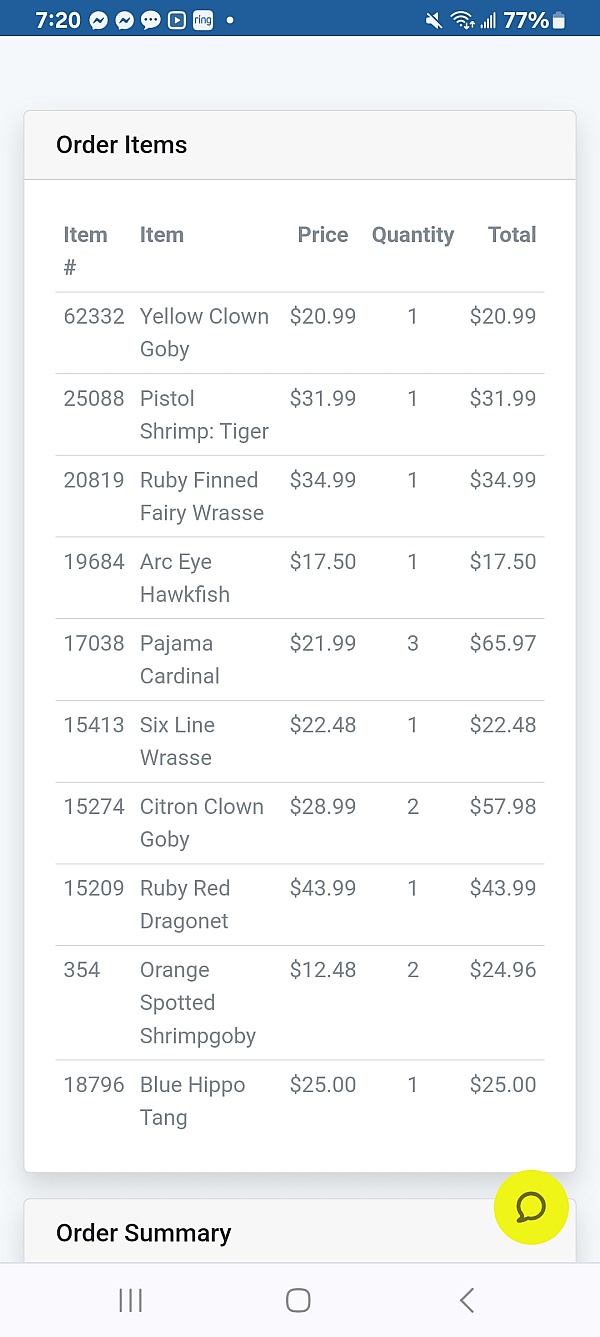The height and width of the screenshot is (1337, 600).
Task: Open recent apps navigation icon
Action: 131,1300
